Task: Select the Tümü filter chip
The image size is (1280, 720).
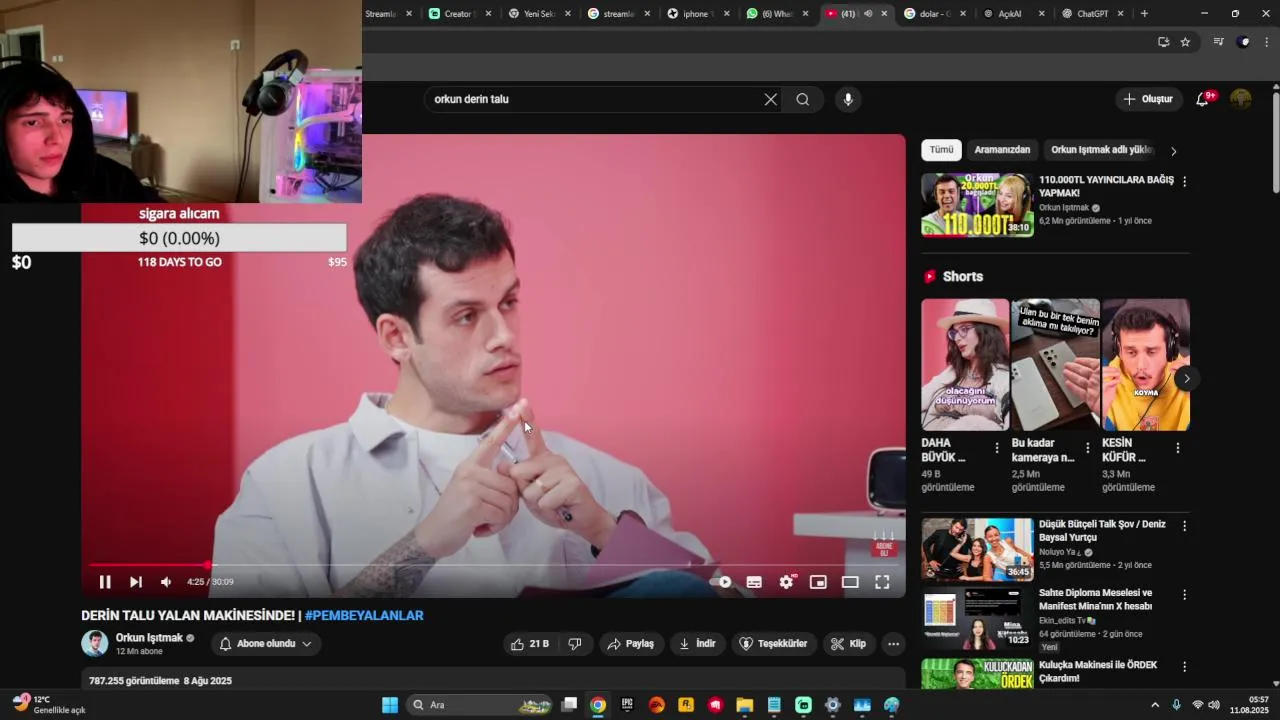Action: (x=941, y=150)
